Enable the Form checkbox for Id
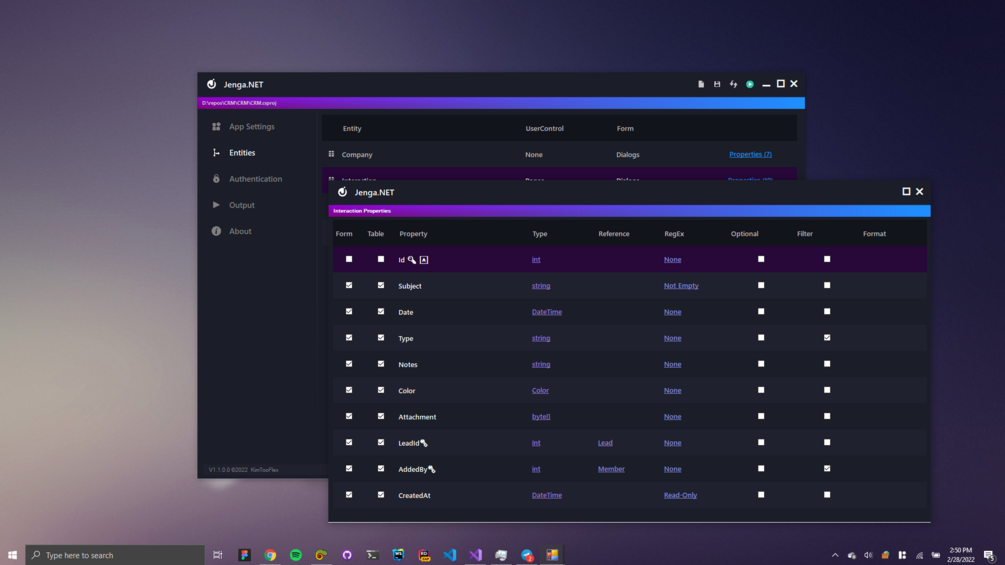This screenshot has height=565, width=1005. pyautogui.click(x=349, y=259)
